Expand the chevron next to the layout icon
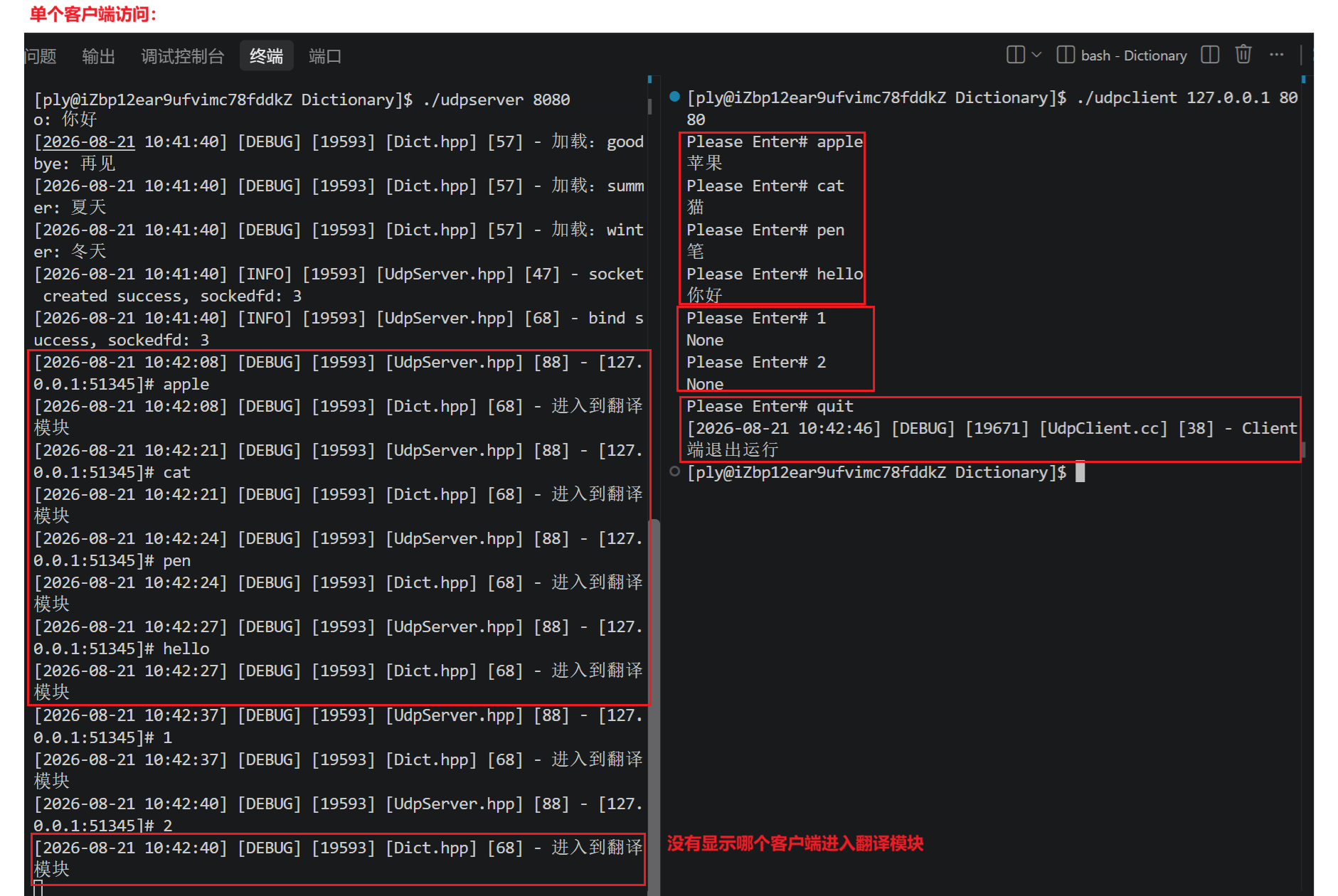This screenshot has height=896, width=1338. tap(1036, 55)
